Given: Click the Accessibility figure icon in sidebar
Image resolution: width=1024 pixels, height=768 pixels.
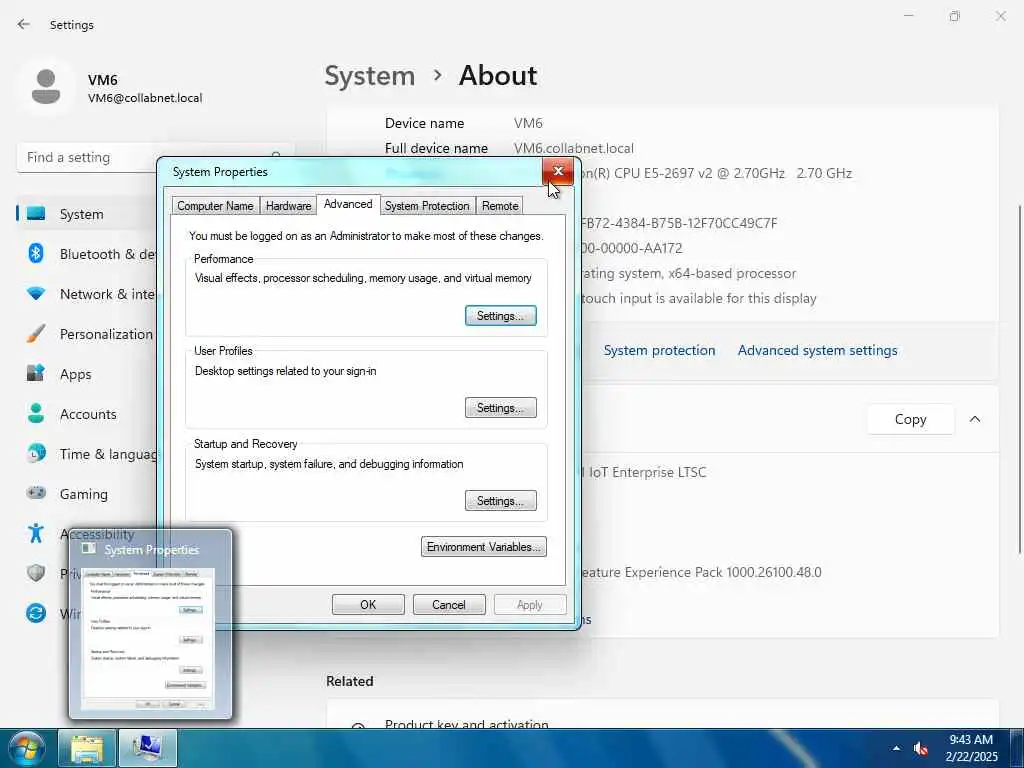Looking at the screenshot, I should click(x=36, y=534).
